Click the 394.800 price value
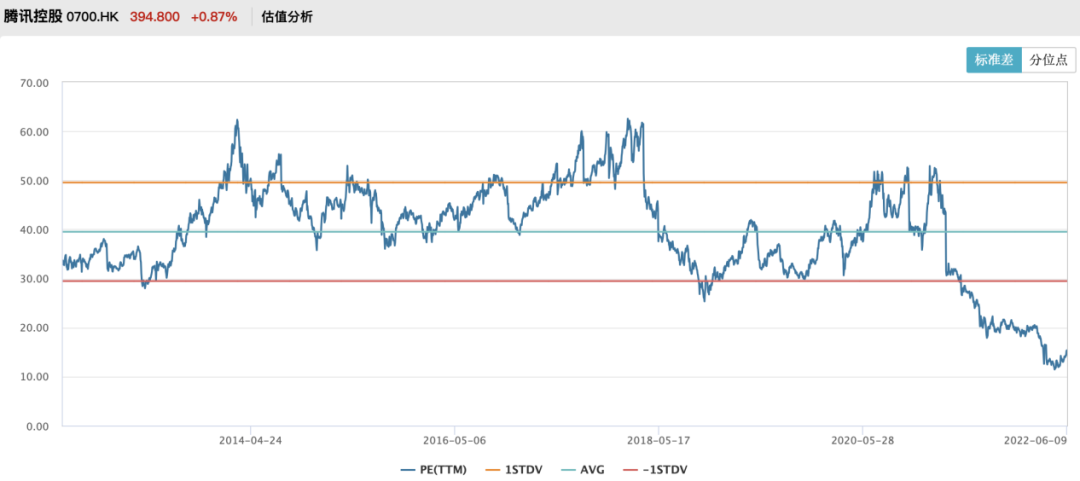 [156, 17]
